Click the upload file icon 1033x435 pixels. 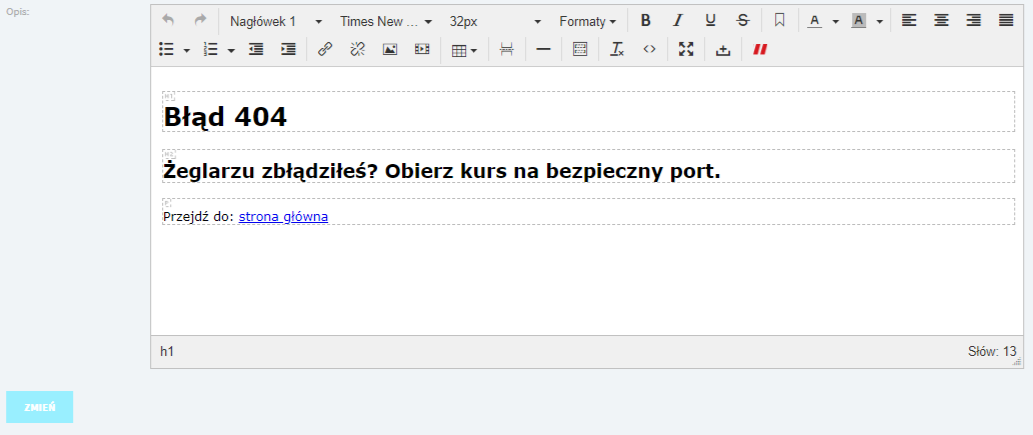coord(723,49)
